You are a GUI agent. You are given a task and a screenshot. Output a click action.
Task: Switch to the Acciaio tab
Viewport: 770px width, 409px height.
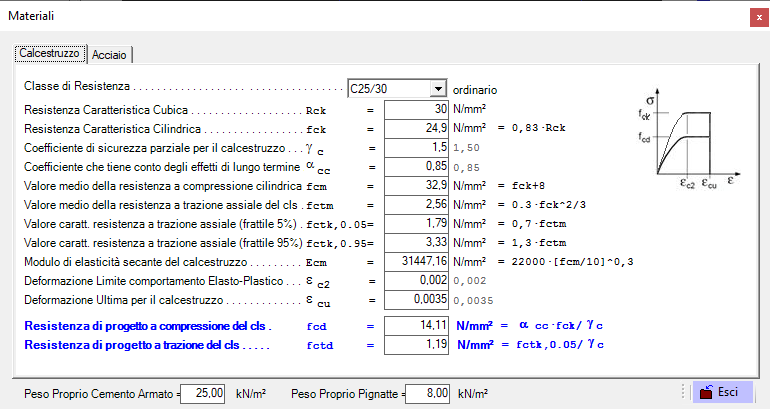tap(110, 55)
